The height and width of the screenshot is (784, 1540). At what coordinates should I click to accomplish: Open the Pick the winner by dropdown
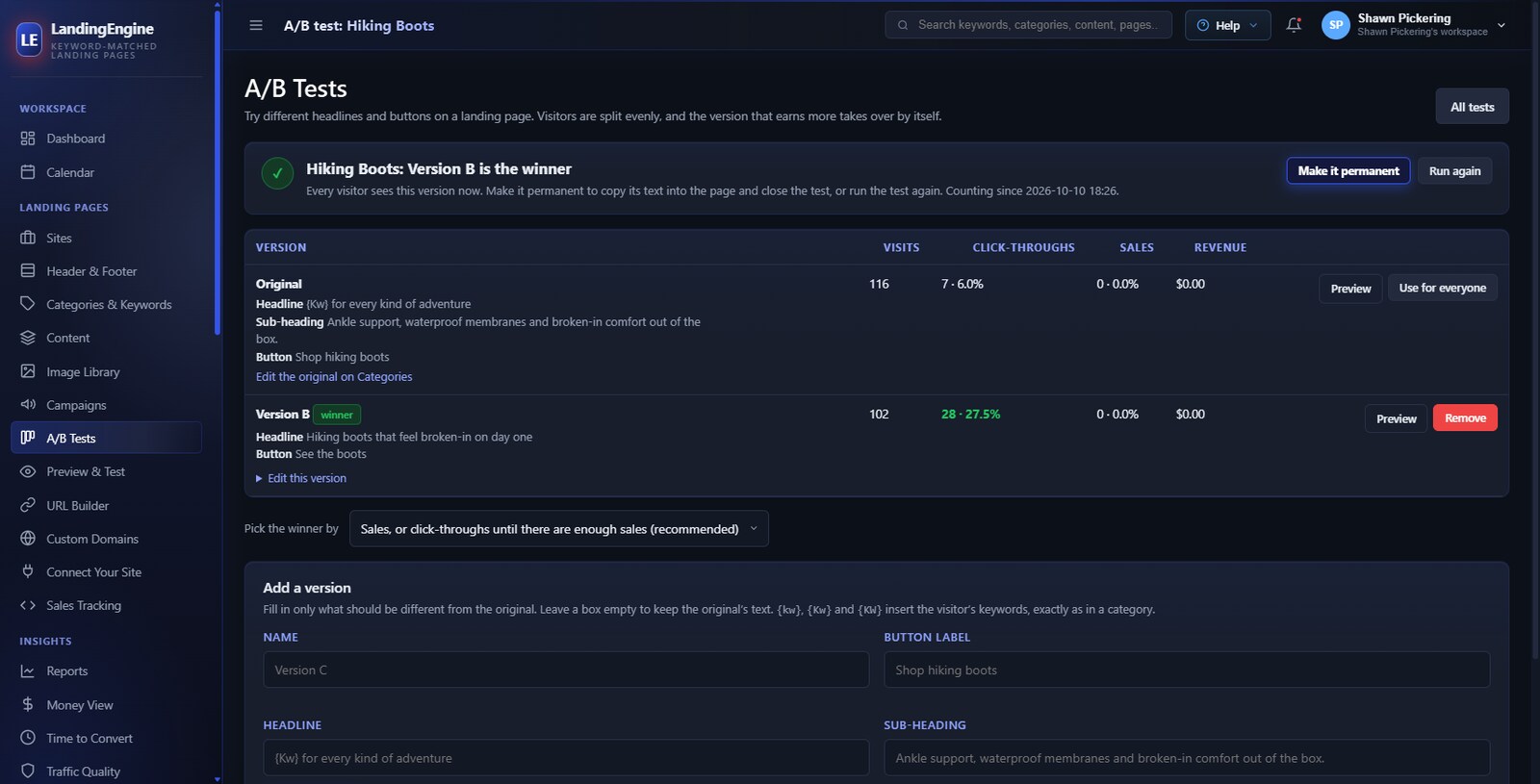click(x=558, y=529)
